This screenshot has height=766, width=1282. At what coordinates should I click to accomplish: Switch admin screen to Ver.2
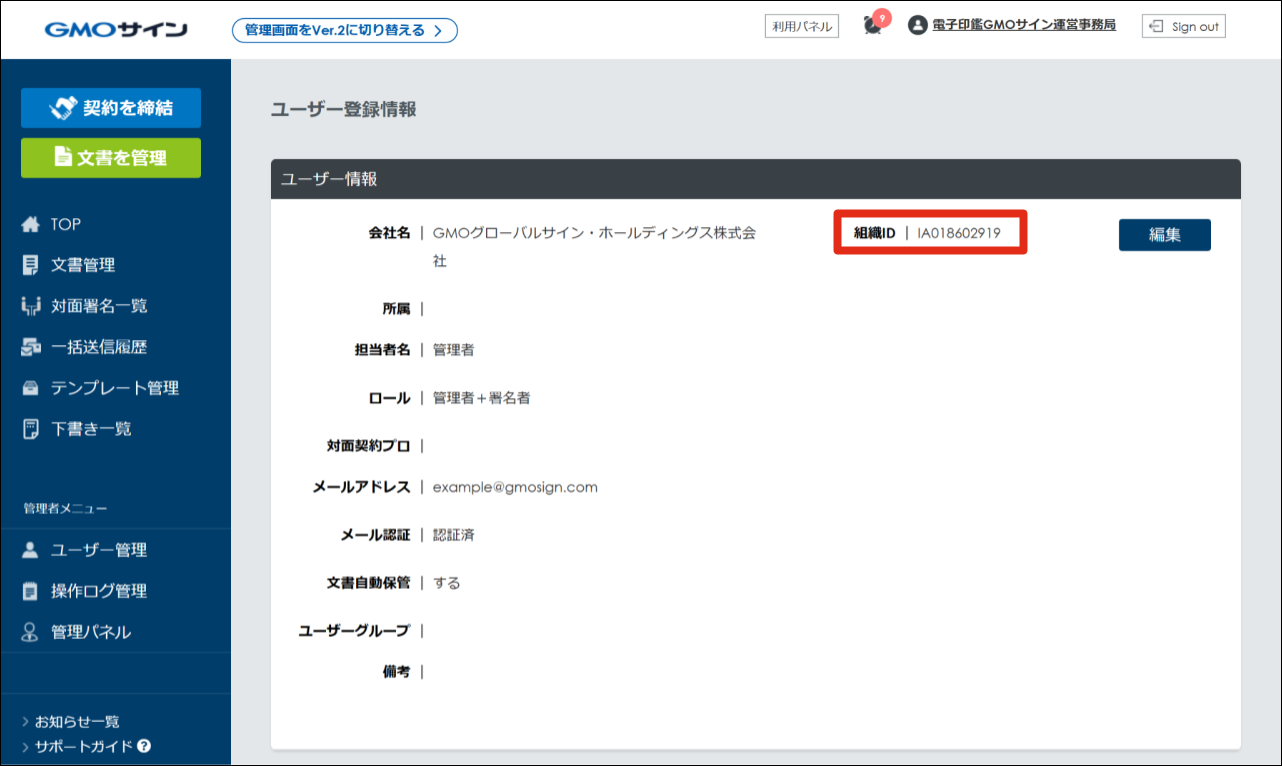[x=345, y=30]
